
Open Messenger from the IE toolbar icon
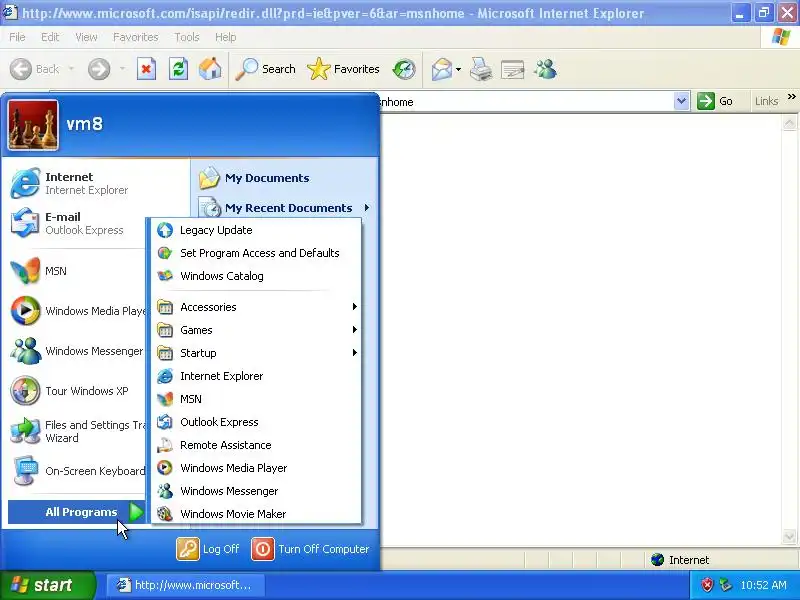tap(545, 69)
